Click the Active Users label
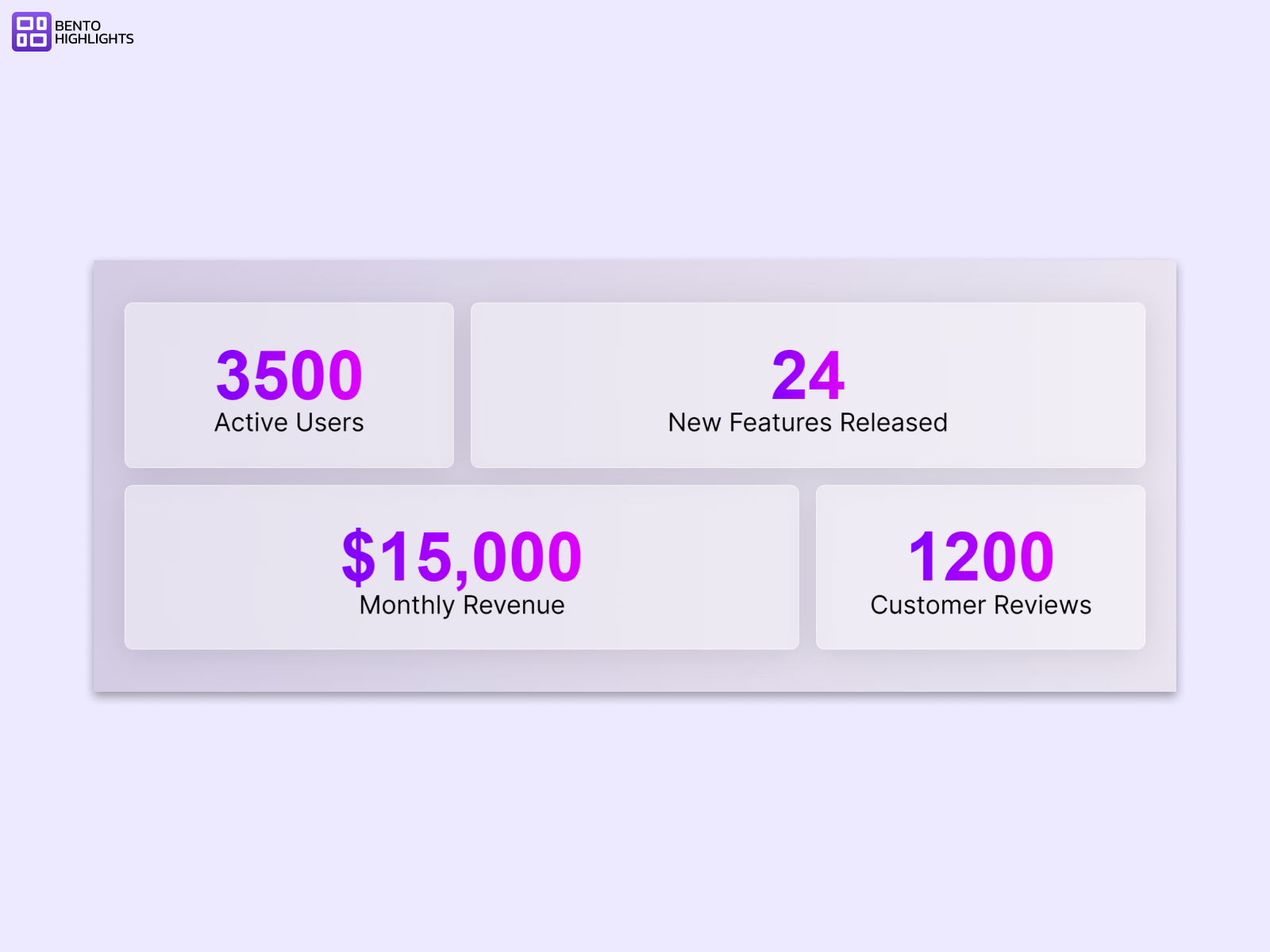The width and height of the screenshot is (1270, 952). [289, 423]
